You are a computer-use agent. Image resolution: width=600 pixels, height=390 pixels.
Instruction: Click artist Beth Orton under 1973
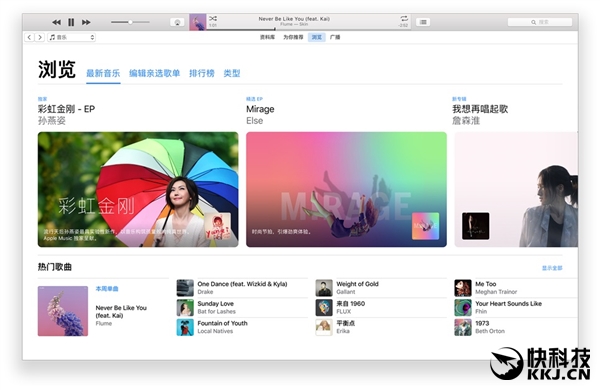[490, 331]
